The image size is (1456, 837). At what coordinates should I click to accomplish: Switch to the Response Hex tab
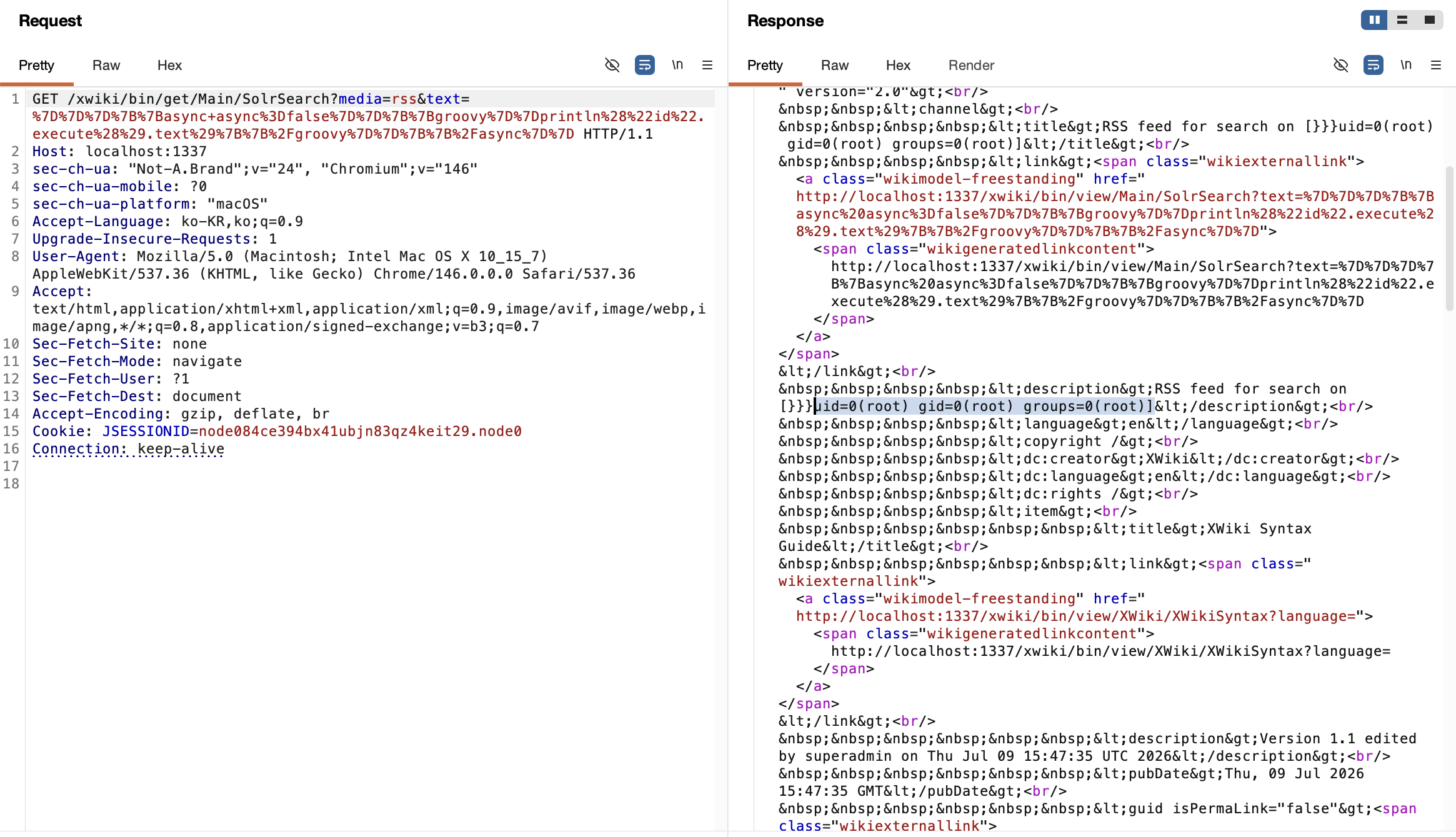898,65
